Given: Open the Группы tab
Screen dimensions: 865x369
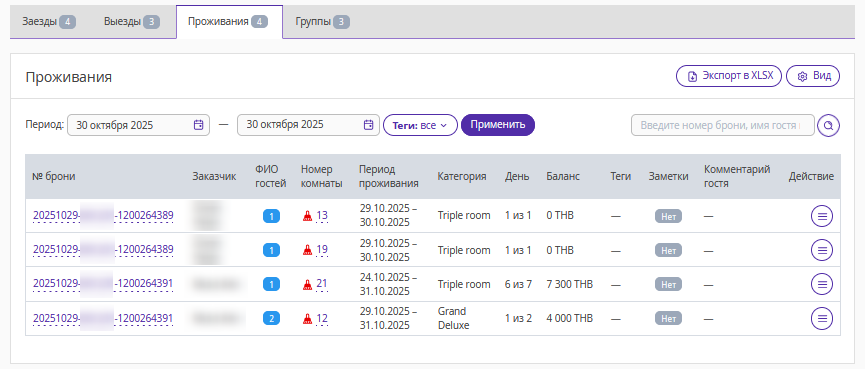Looking at the screenshot, I should pyautogui.click(x=322, y=22).
